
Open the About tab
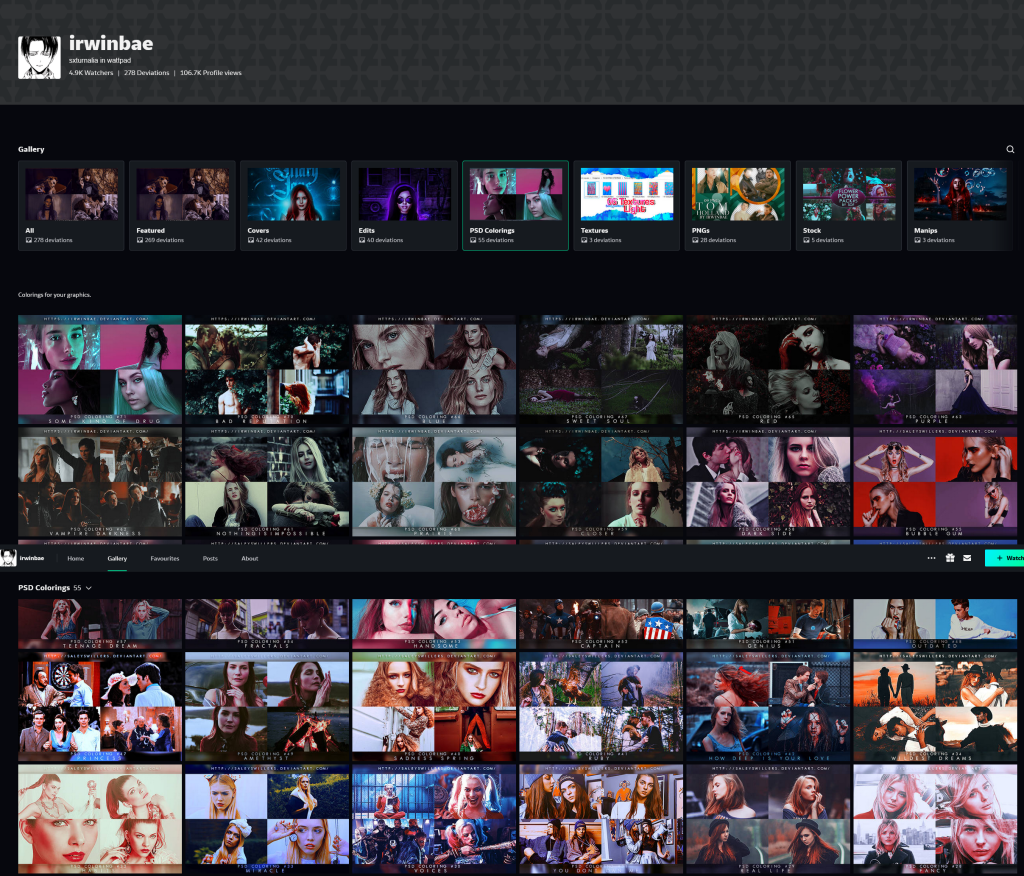point(250,558)
